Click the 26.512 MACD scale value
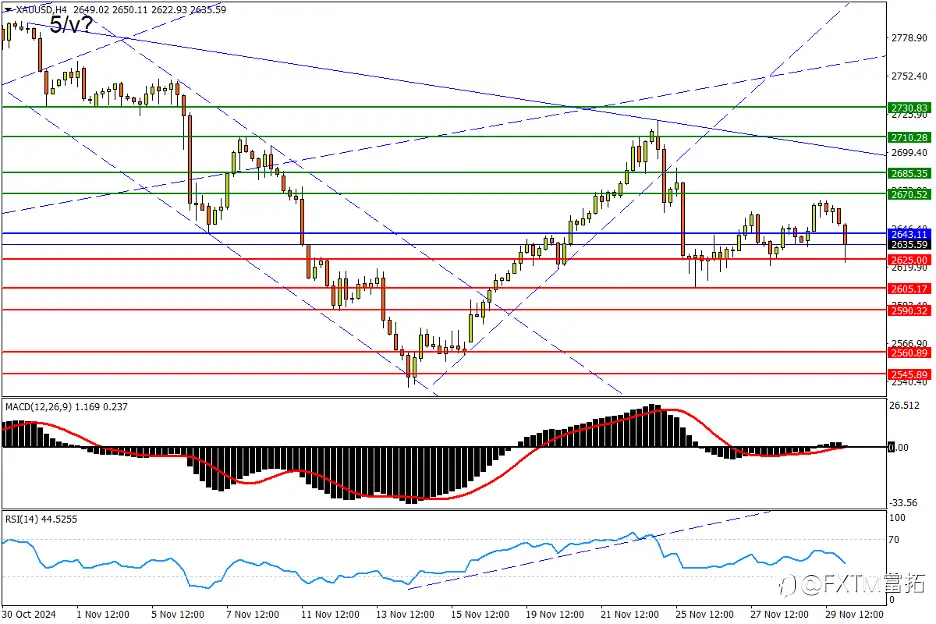The height and width of the screenshot is (624, 936). click(904, 405)
